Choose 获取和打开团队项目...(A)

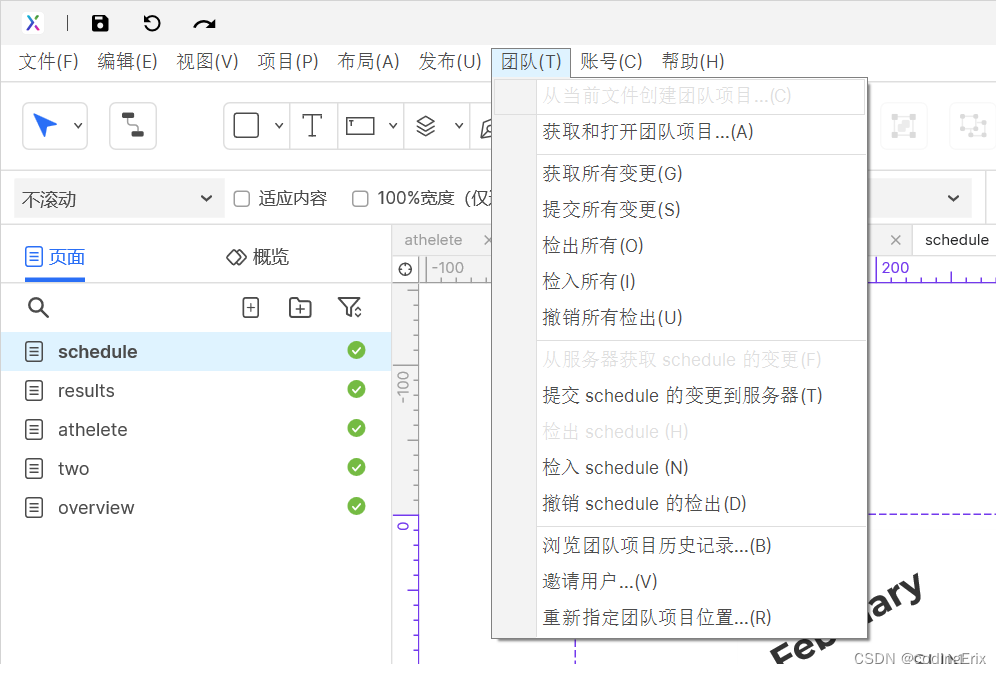coord(680,132)
